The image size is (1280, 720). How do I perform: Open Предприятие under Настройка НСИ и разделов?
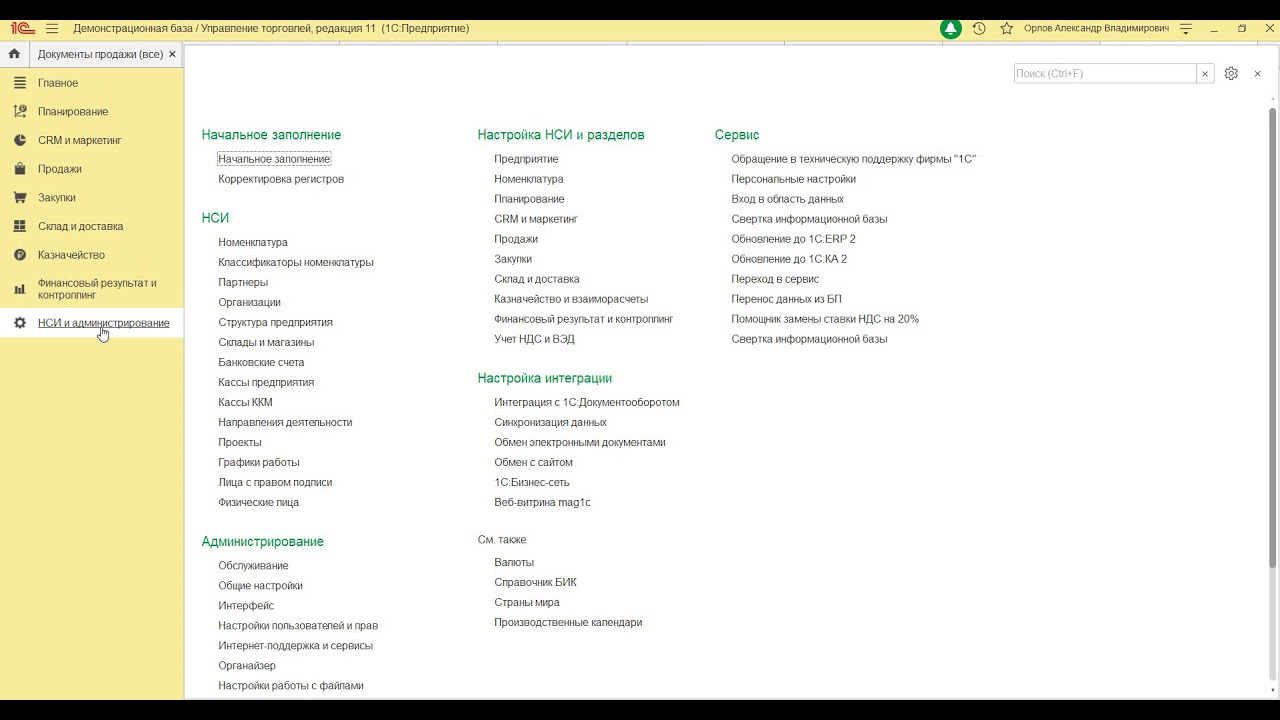[x=526, y=159]
